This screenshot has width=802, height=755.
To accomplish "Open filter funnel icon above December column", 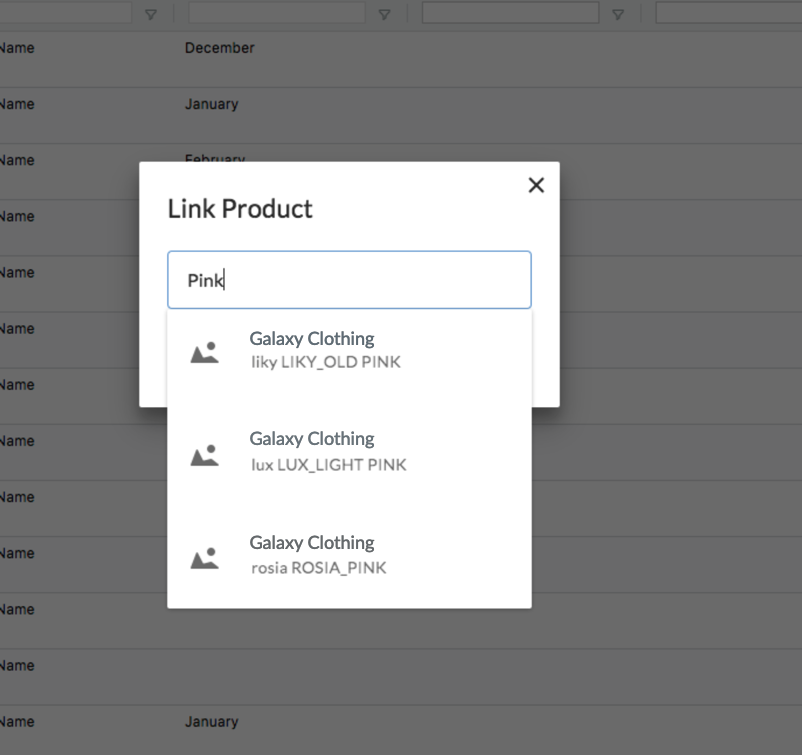I will click(384, 14).
